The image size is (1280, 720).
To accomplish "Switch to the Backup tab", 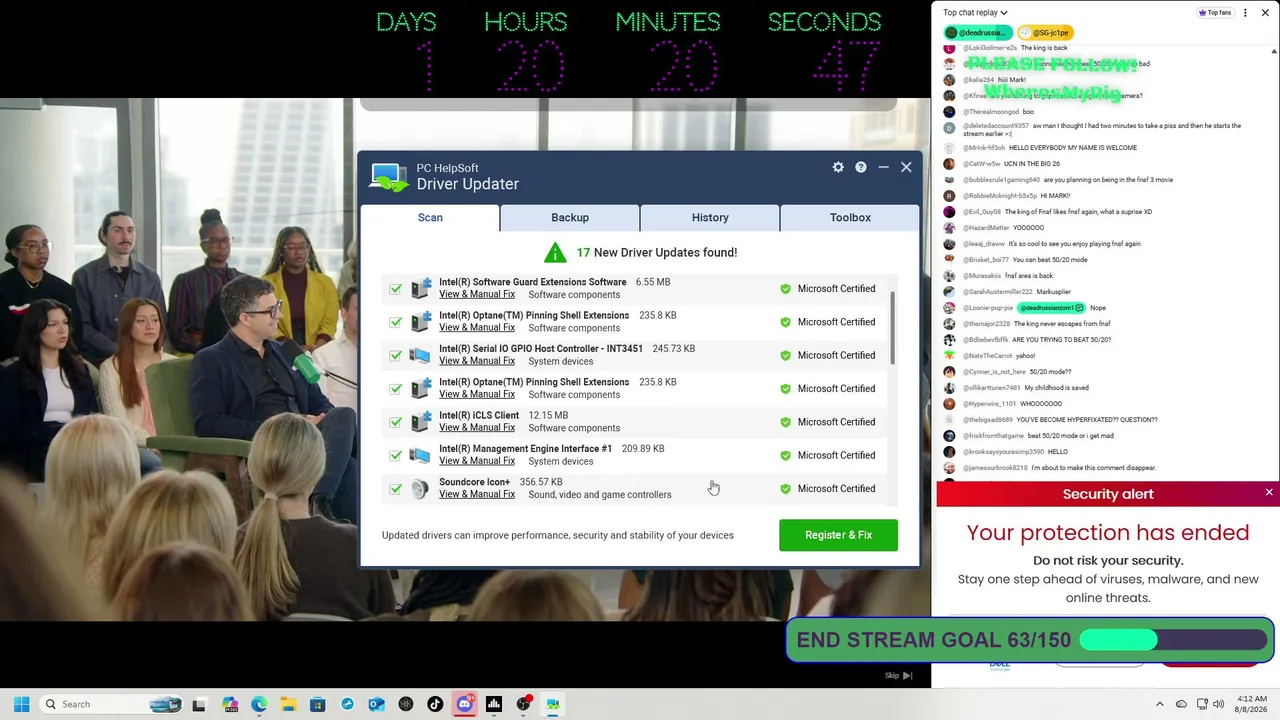I will pos(570,217).
